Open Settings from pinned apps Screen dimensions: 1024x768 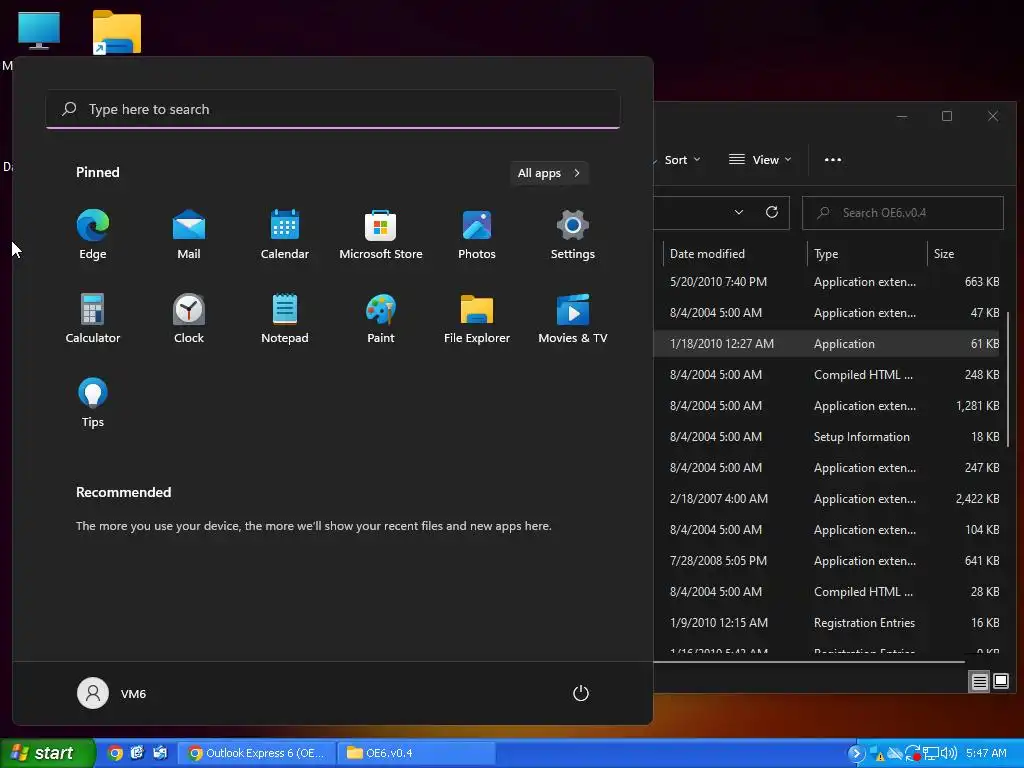pyautogui.click(x=573, y=234)
